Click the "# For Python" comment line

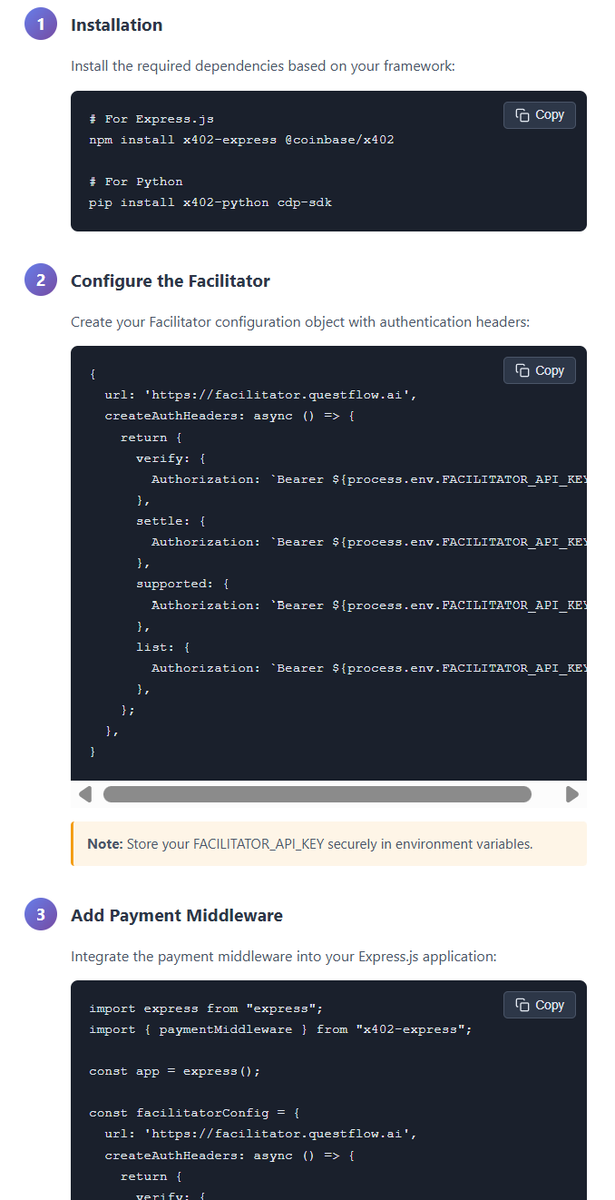[136, 182]
